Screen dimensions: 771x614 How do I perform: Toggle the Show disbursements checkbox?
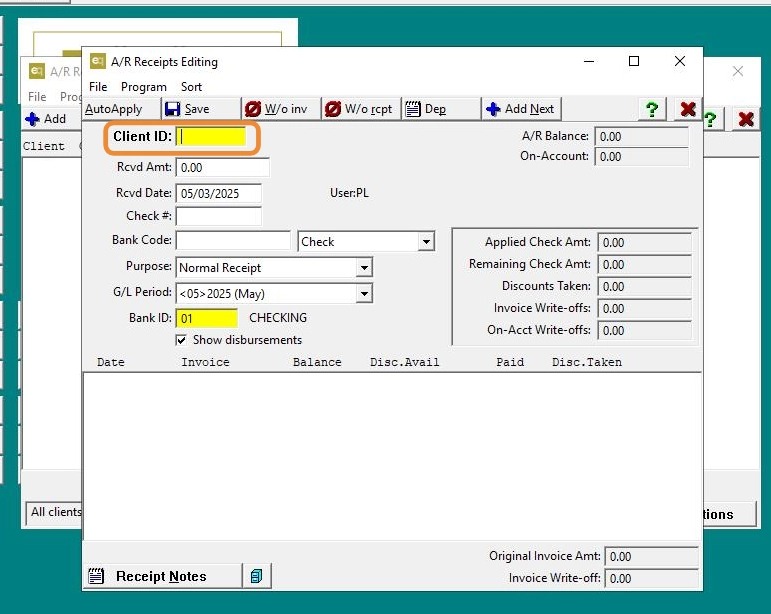(x=181, y=340)
